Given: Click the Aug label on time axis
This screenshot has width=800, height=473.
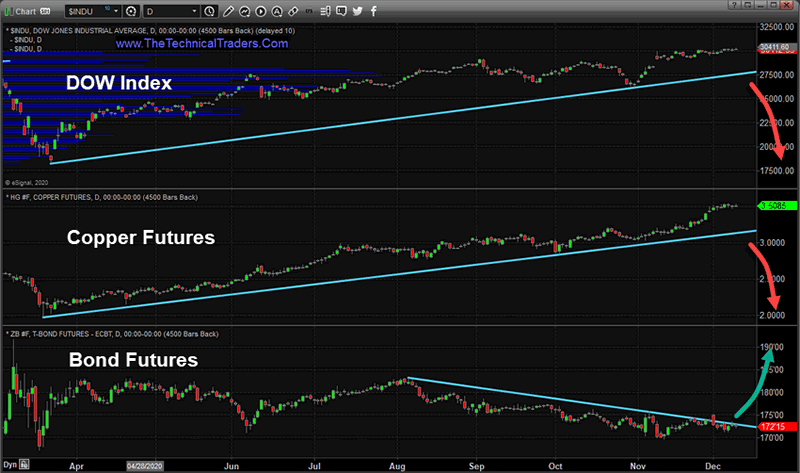Looking at the screenshot, I should coord(397,466).
